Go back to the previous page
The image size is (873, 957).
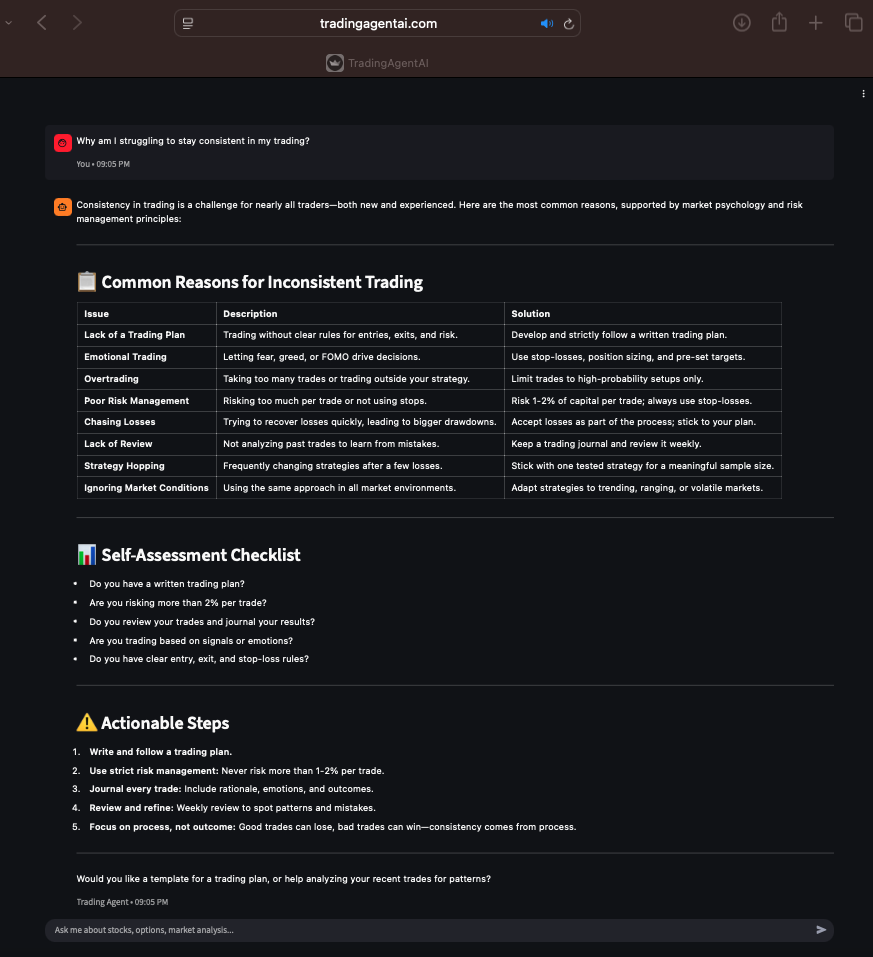coord(42,23)
